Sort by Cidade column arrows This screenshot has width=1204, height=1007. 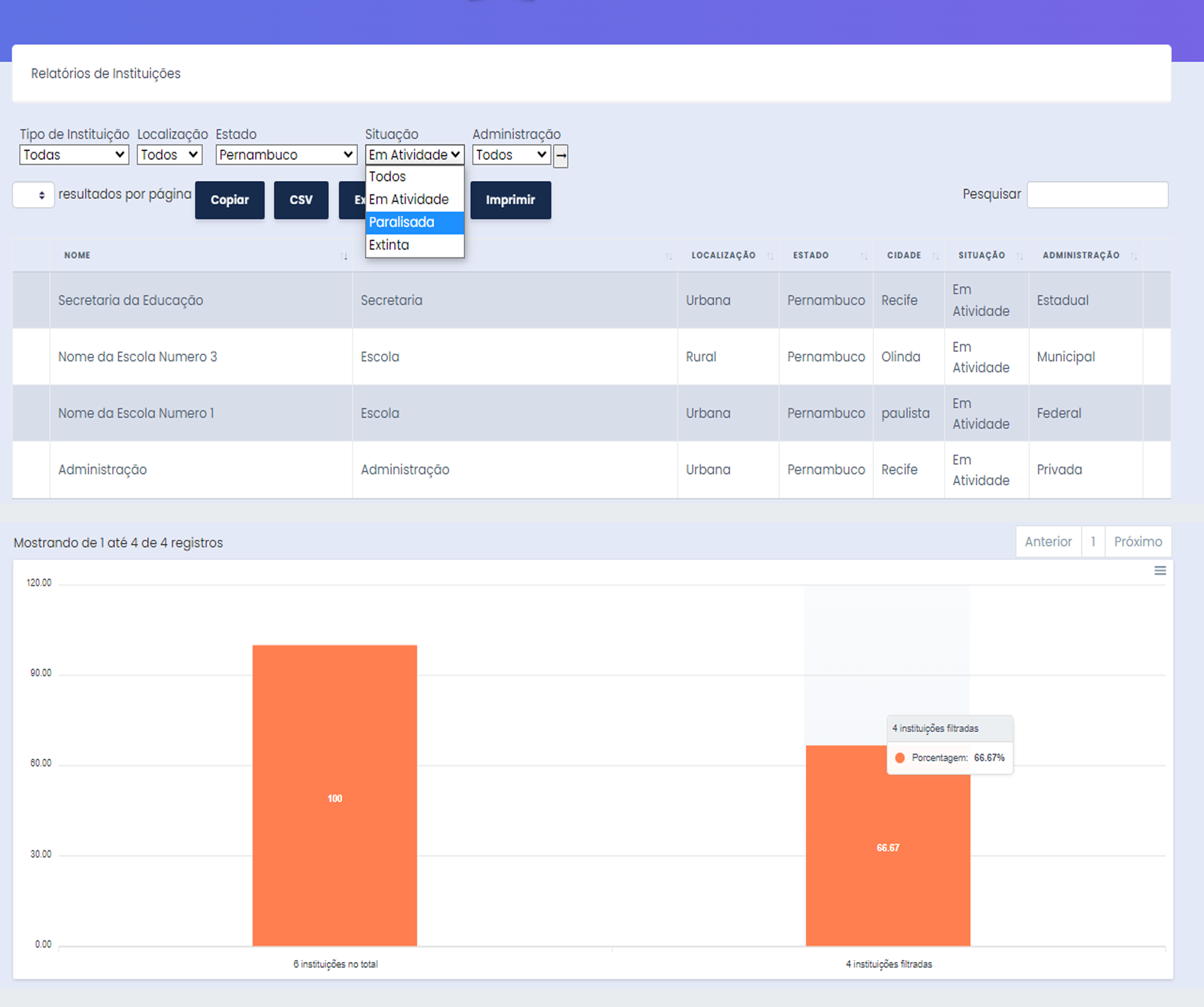tap(935, 256)
